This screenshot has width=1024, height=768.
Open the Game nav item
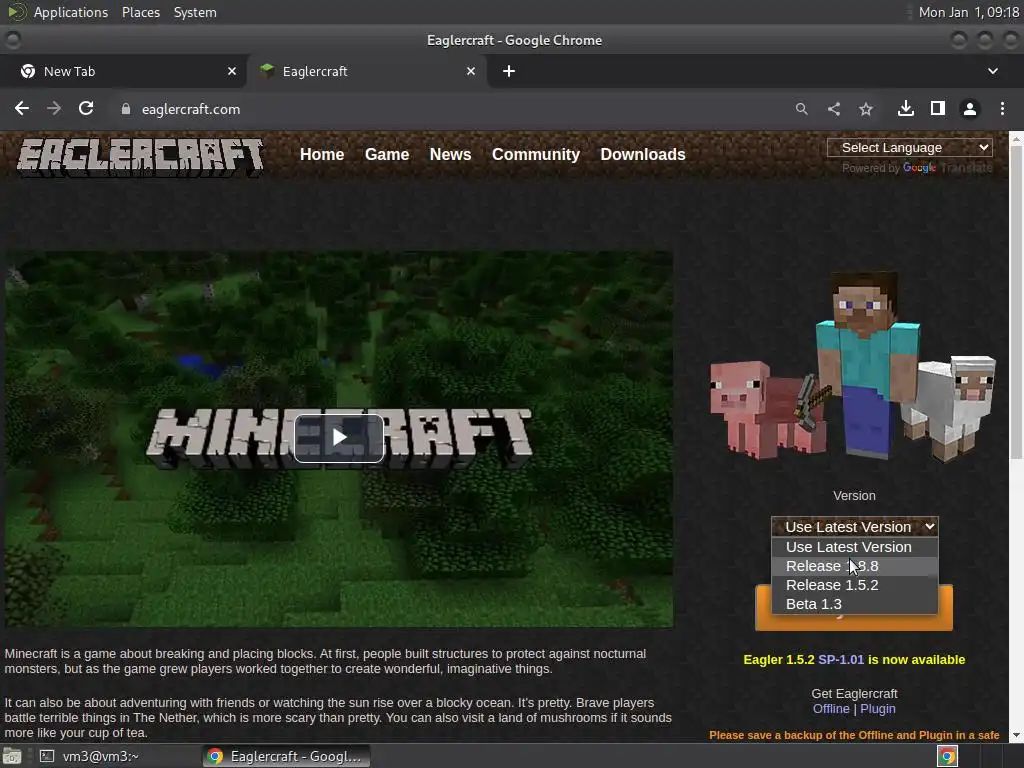tap(387, 155)
